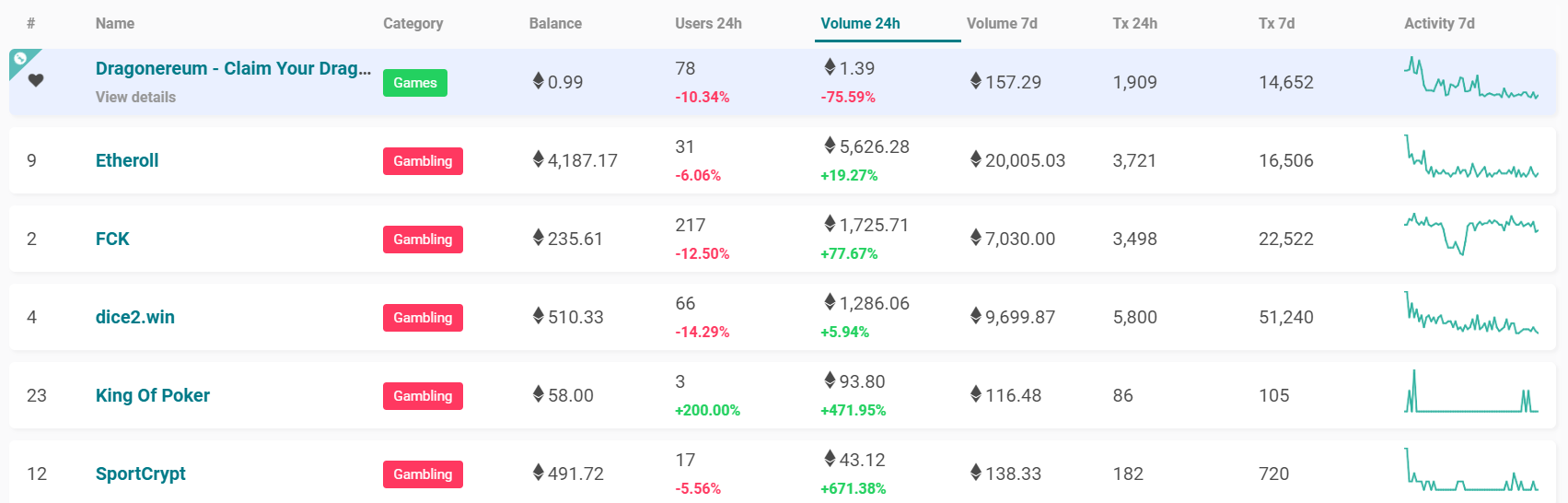
Task: Click King Of Poker balance 58.00
Action: [563, 395]
